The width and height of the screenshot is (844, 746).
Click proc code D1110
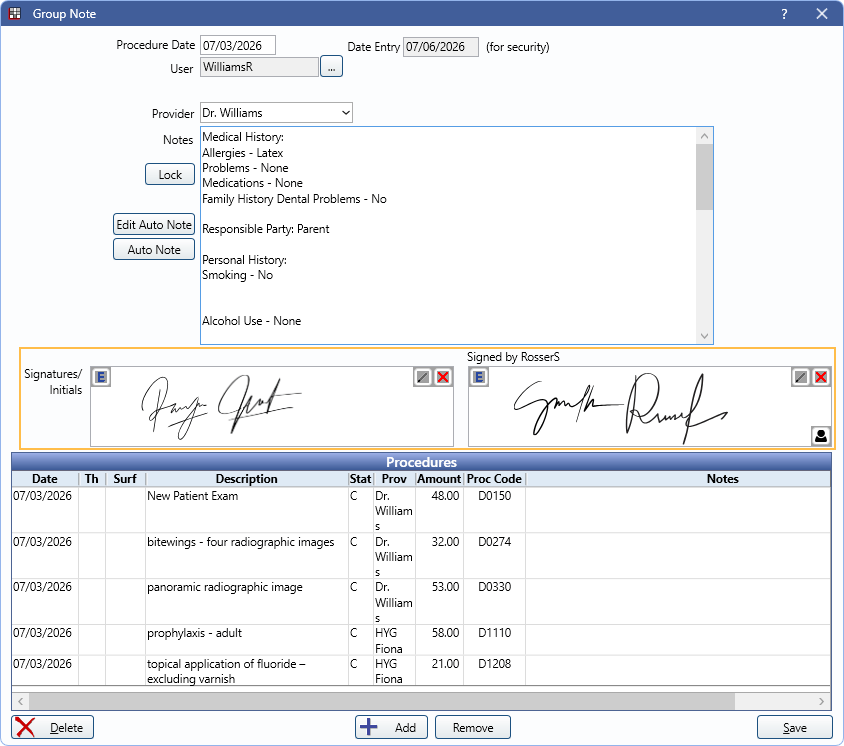coord(495,633)
